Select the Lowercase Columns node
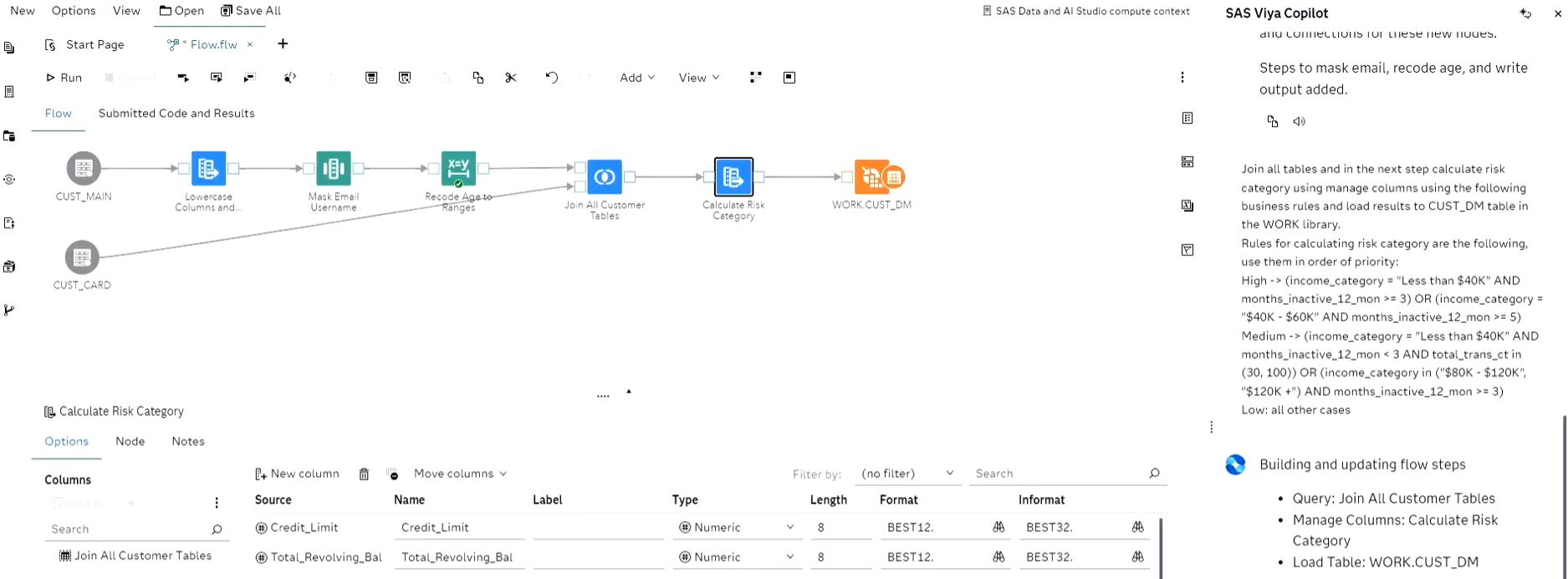The height and width of the screenshot is (579, 1568). (208, 169)
